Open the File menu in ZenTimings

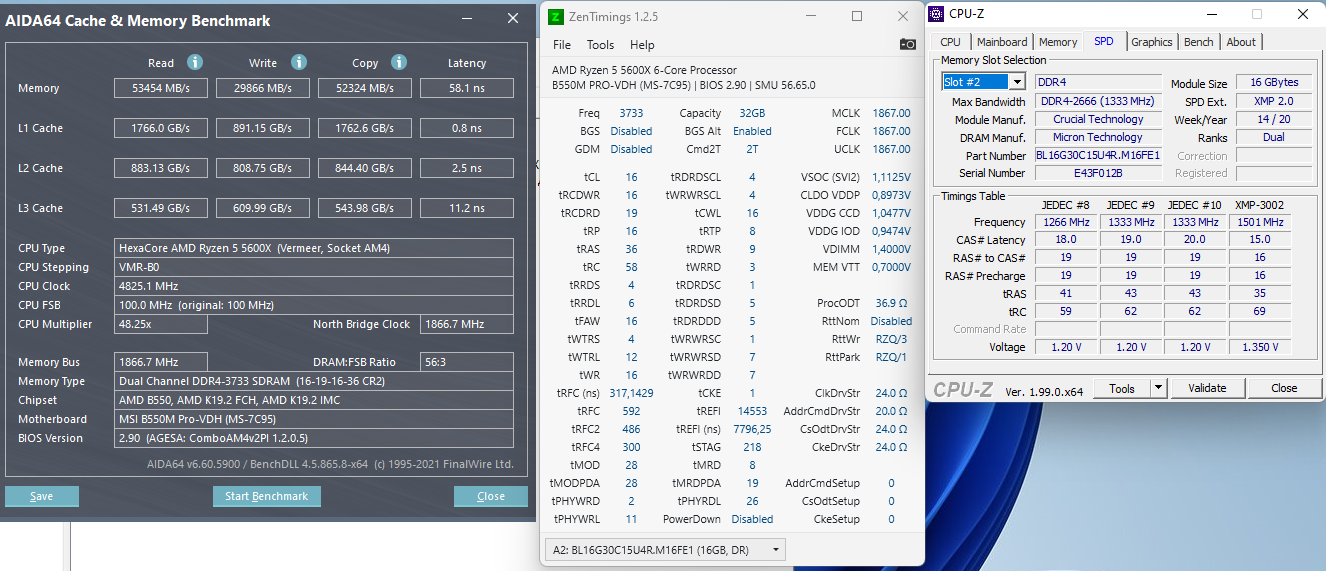tap(562, 45)
